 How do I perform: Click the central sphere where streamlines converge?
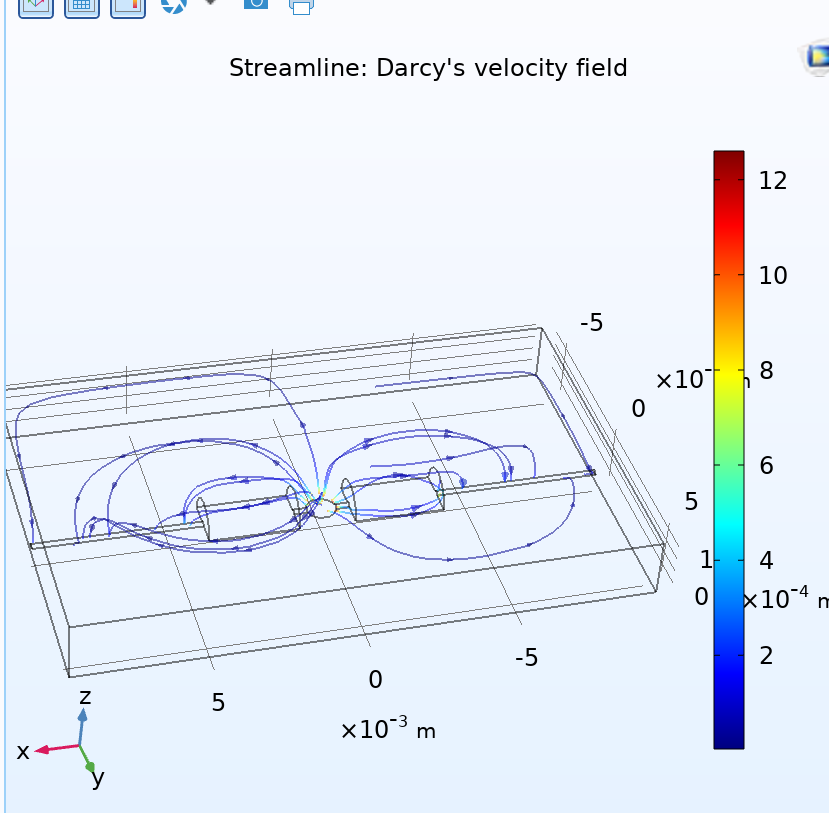[324, 506]
